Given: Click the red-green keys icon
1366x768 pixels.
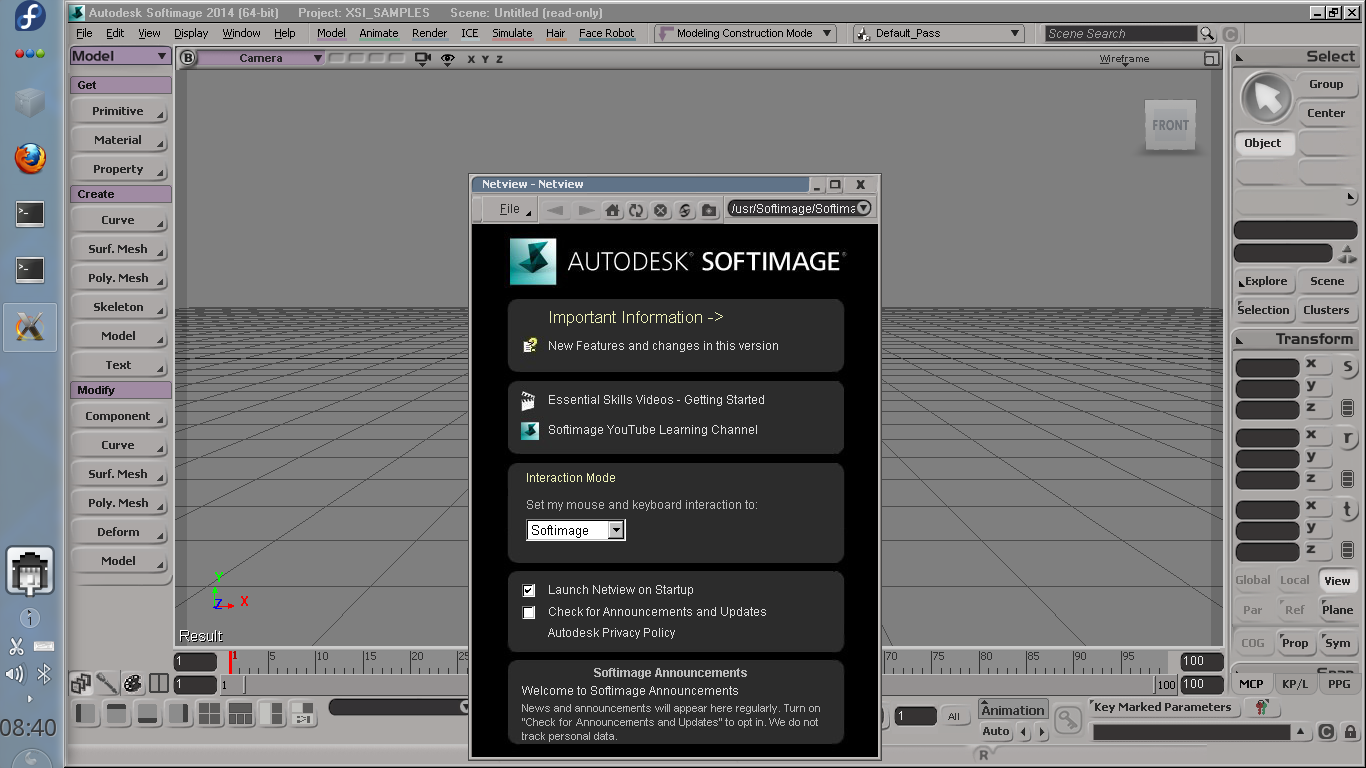Looking at the screenshot, I should pyautogui.click(x=1261, y=707).
